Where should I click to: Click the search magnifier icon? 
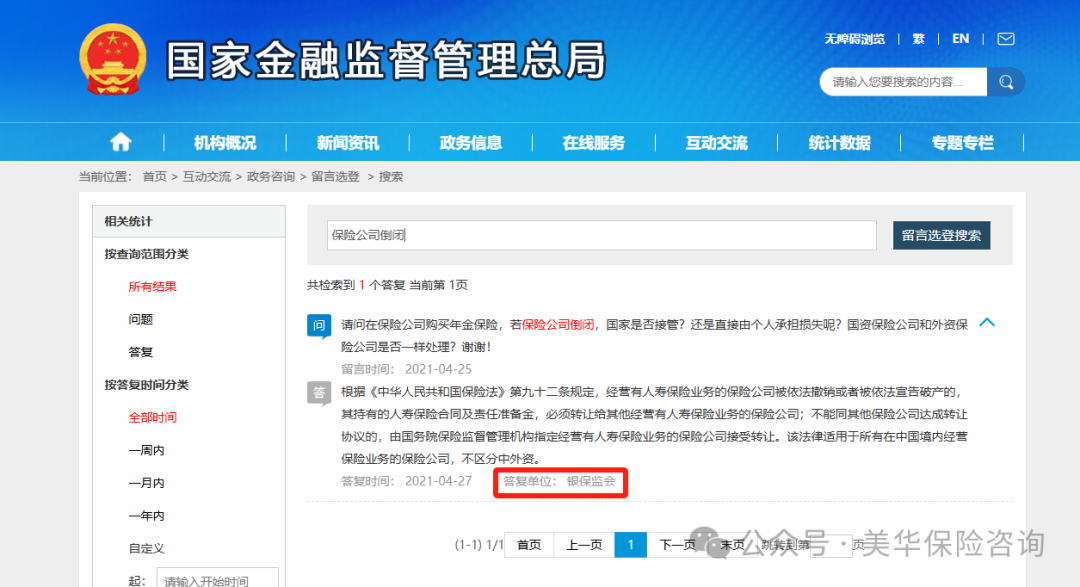[x=1006, y=81]
